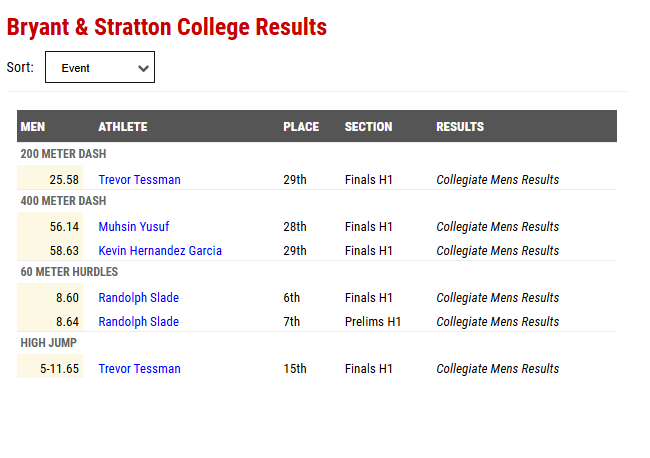The width and height of the screenshot is (650, 458).
Task: Click Collegiate Mens Results for Muhsin Yusuf
Action: point(497,227)
